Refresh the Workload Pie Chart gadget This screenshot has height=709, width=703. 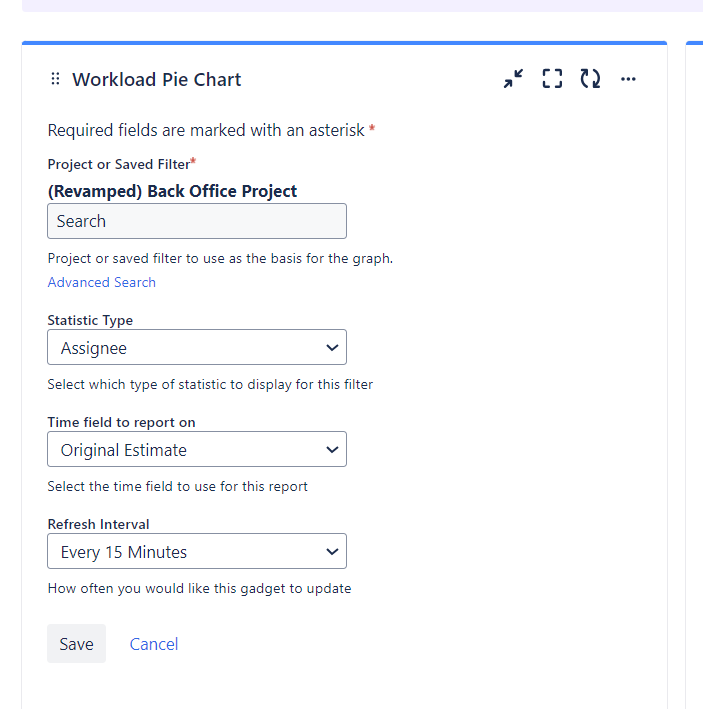590,79
